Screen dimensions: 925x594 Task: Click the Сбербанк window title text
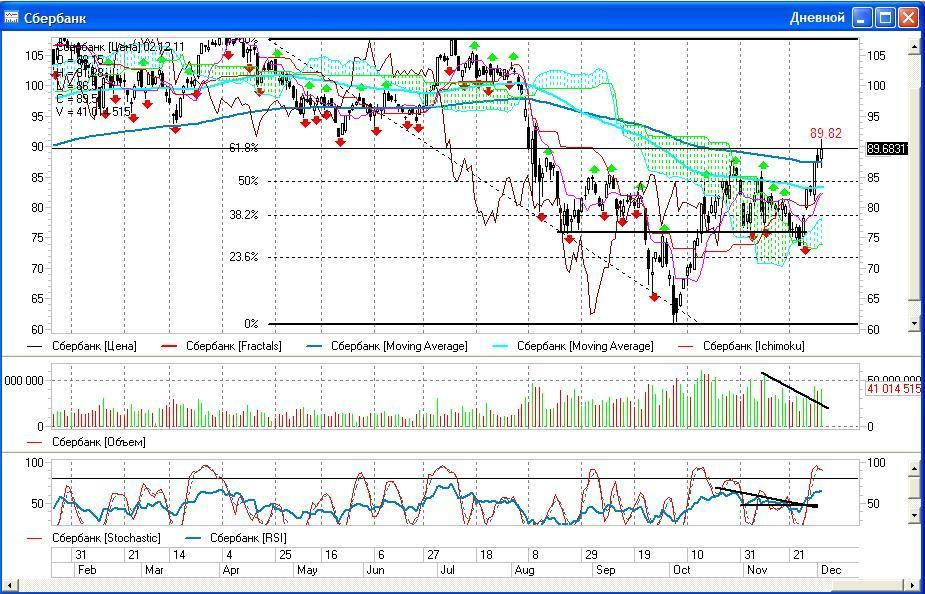55,18
